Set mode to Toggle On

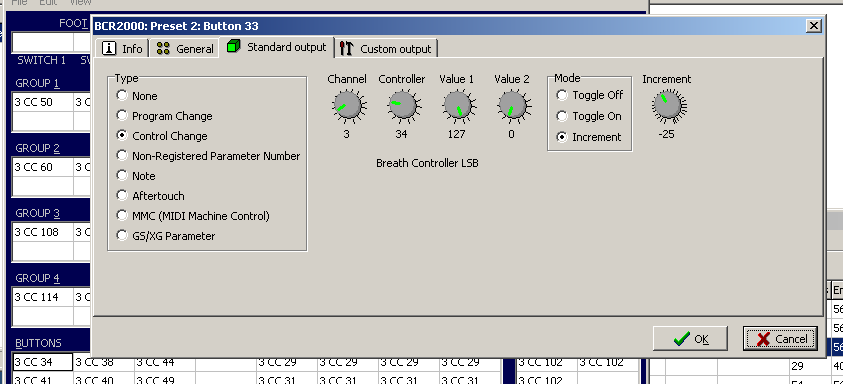pyautogui.click(x=589, y=116)
